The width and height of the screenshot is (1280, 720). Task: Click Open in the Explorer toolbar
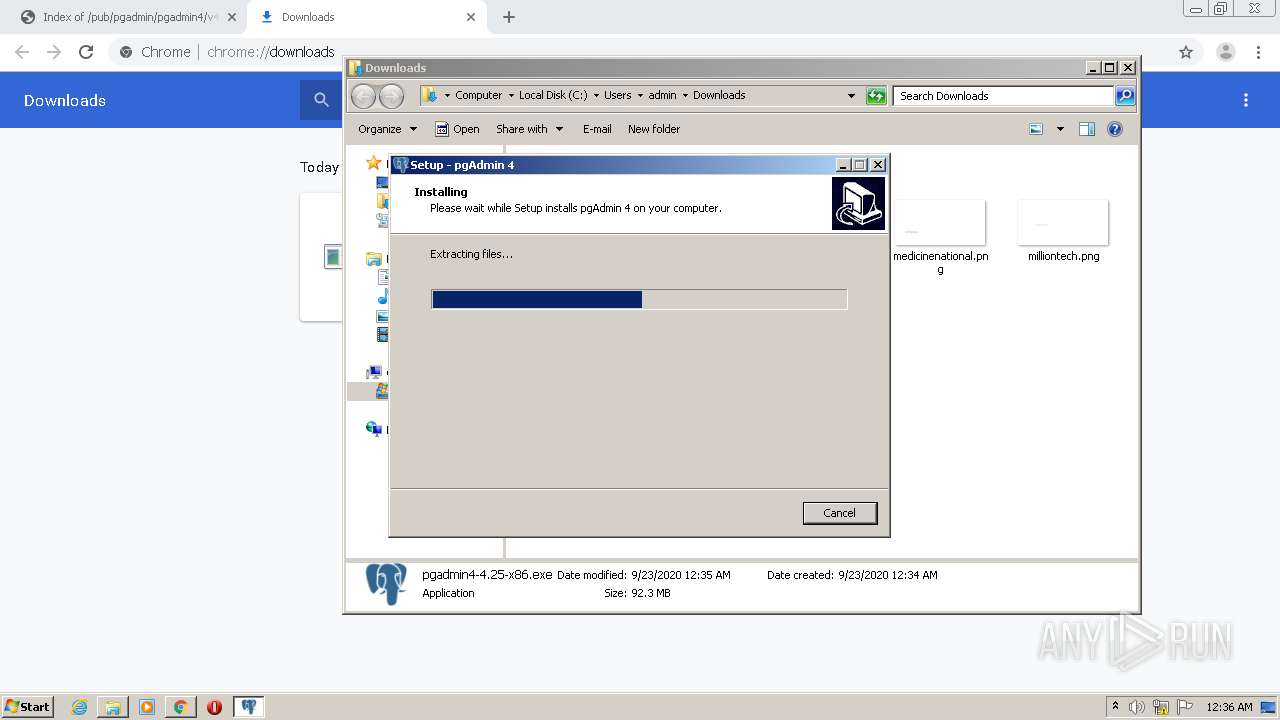(457, 129)
